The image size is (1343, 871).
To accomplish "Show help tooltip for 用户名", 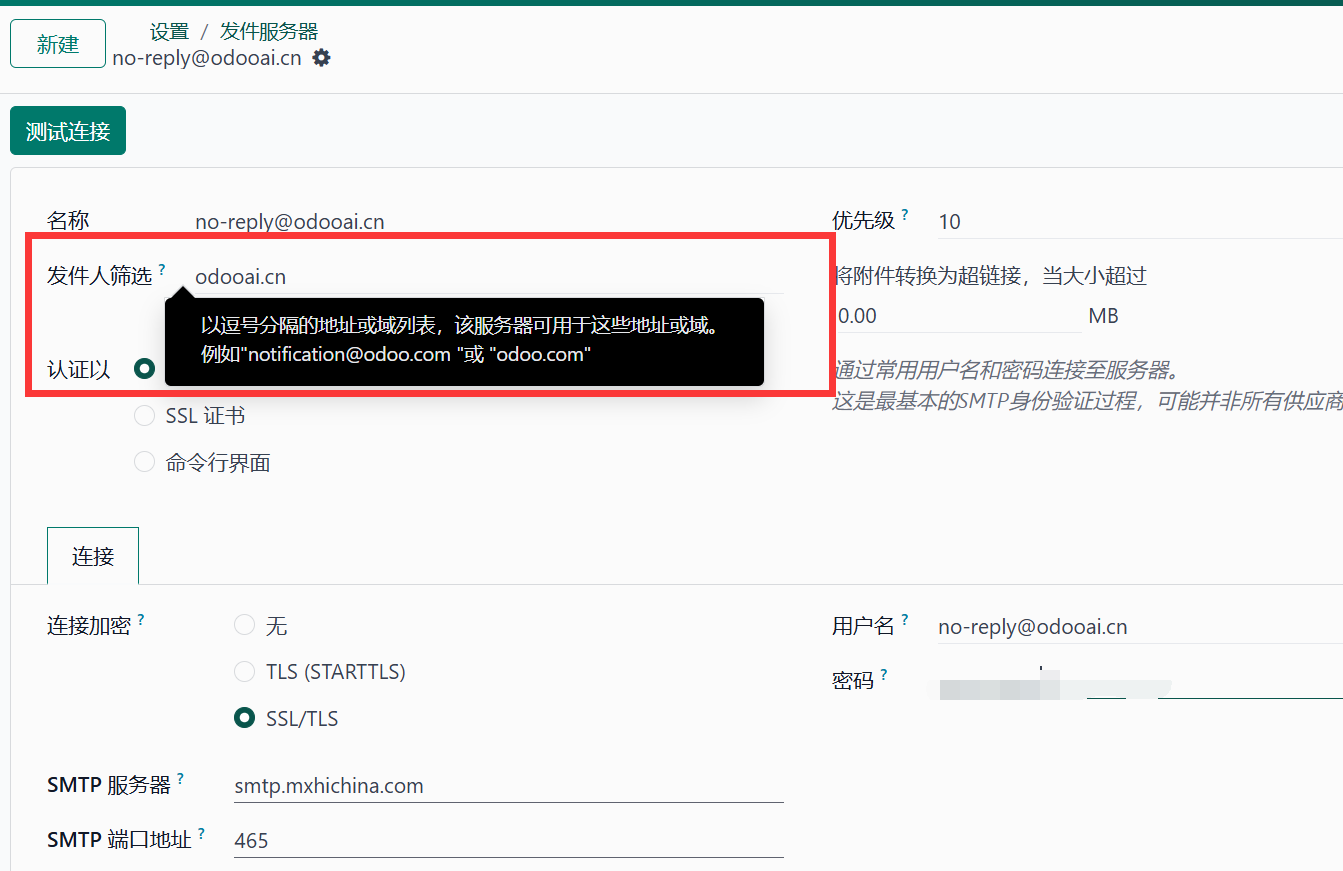I will click(x=905, y=620).
